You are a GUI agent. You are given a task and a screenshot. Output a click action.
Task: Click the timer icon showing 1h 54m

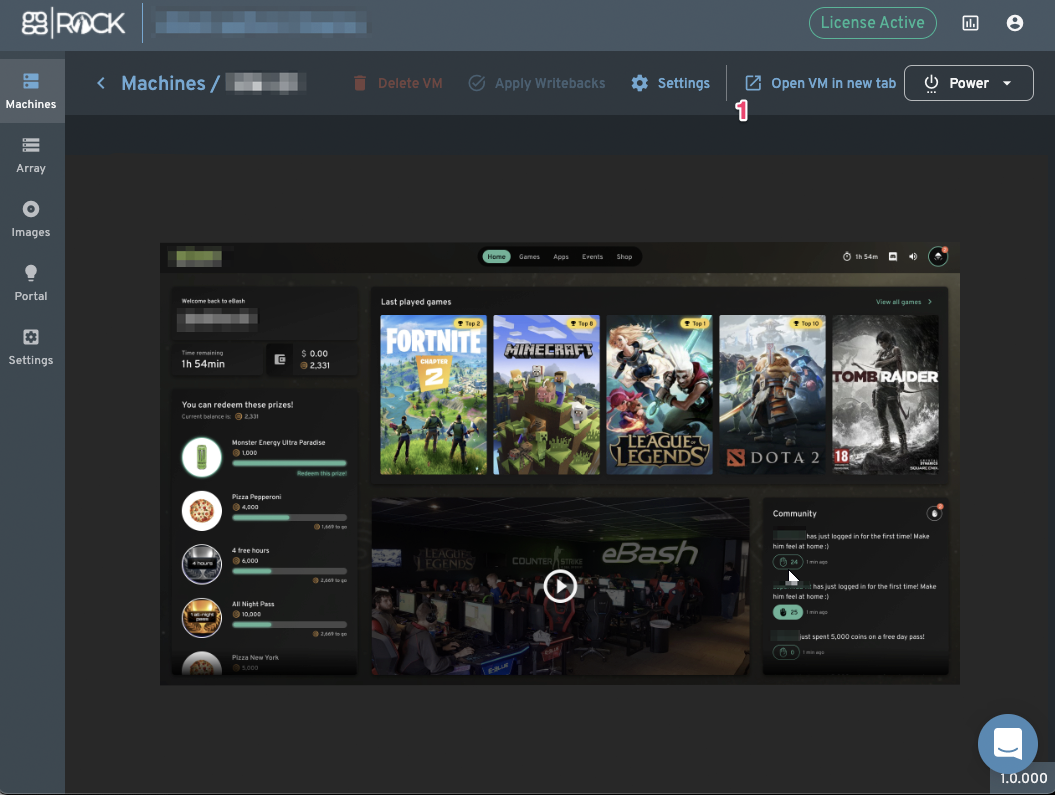[847, 257]
